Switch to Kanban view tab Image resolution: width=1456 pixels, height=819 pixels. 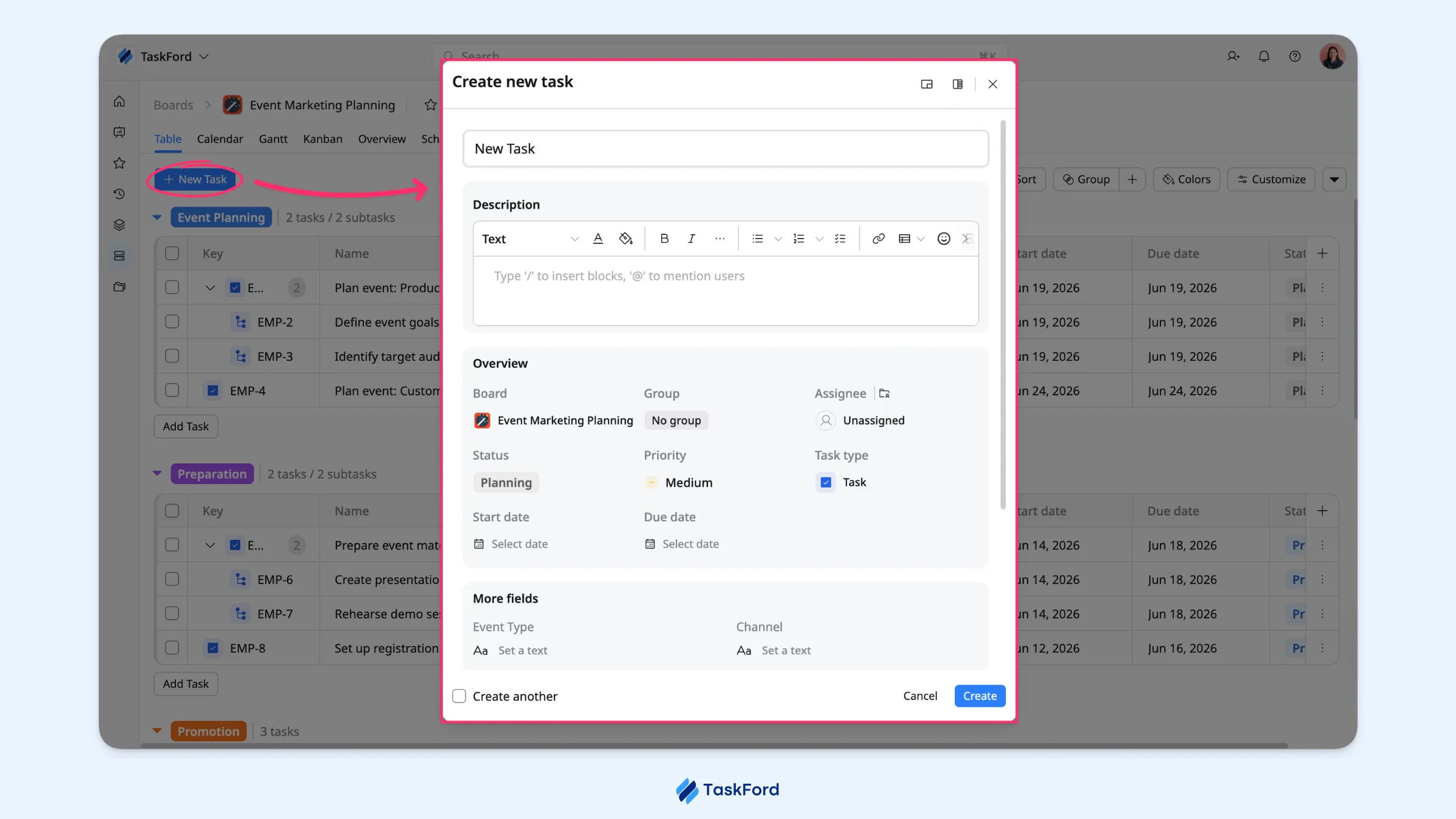pos(323,139)
